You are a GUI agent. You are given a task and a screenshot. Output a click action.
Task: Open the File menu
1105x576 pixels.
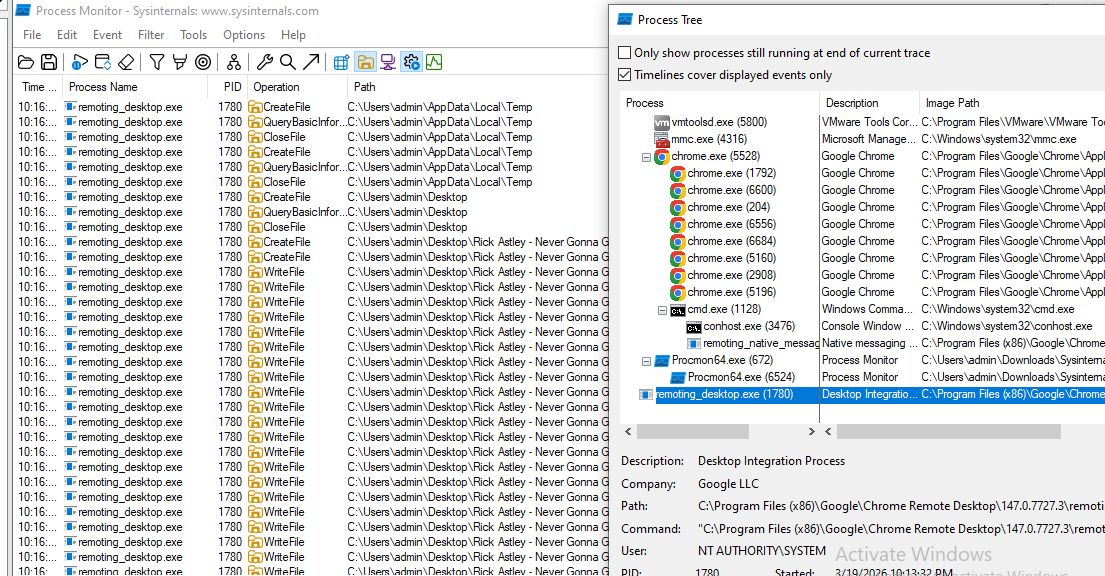point(32,35)
